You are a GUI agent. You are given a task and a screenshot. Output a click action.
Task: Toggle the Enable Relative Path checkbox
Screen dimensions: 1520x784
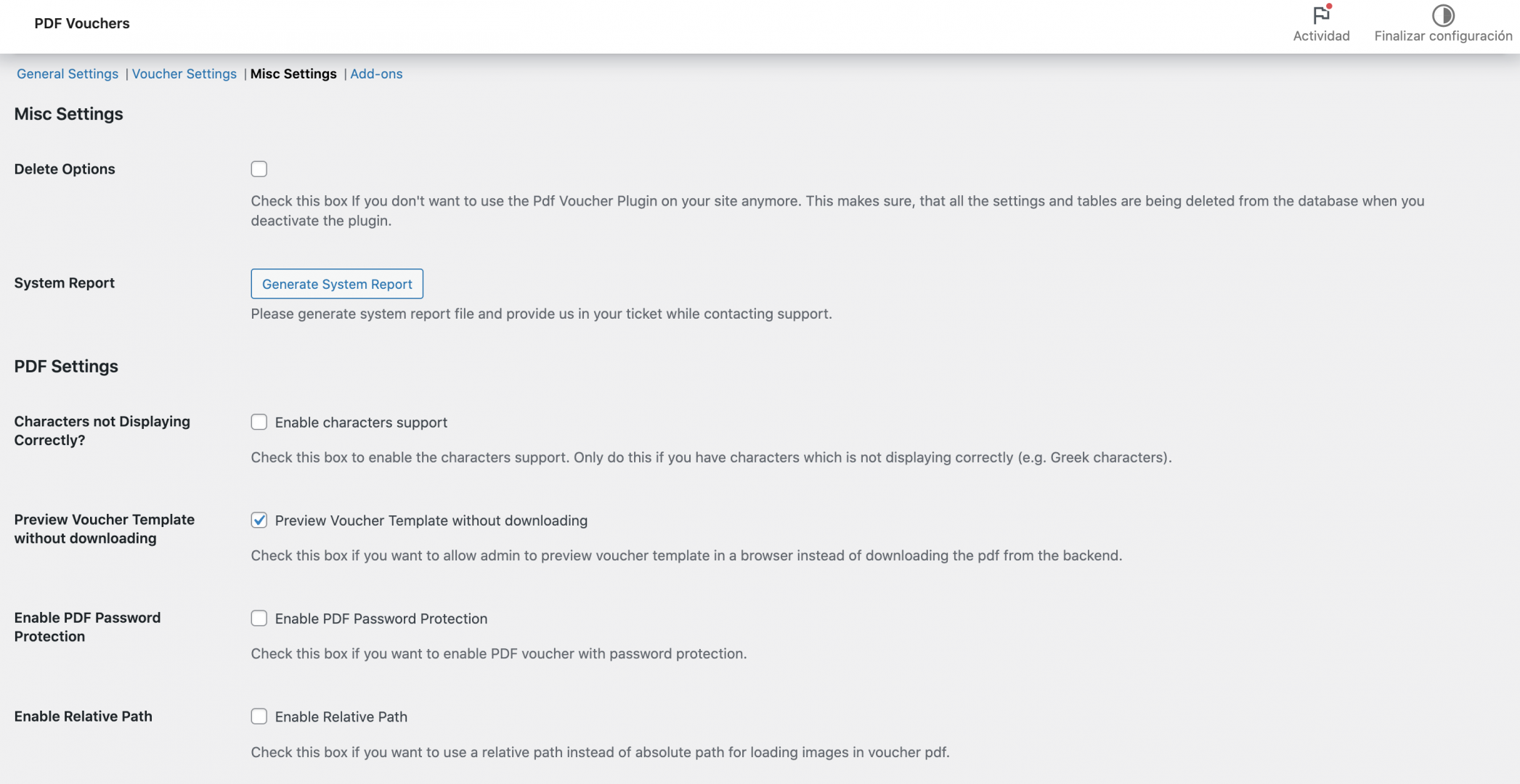(259, 716)
